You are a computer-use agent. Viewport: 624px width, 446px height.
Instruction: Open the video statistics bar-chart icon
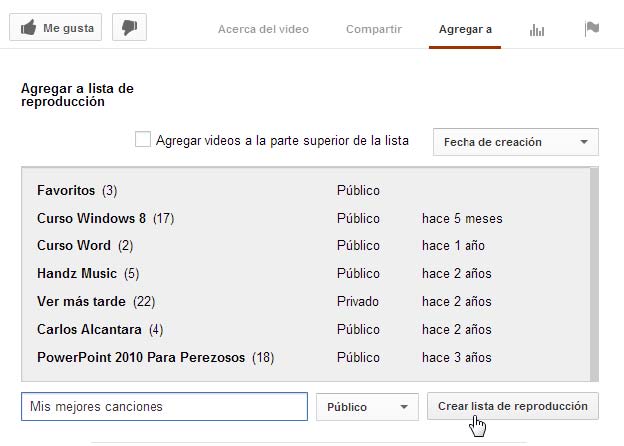[x=537, y=29]
